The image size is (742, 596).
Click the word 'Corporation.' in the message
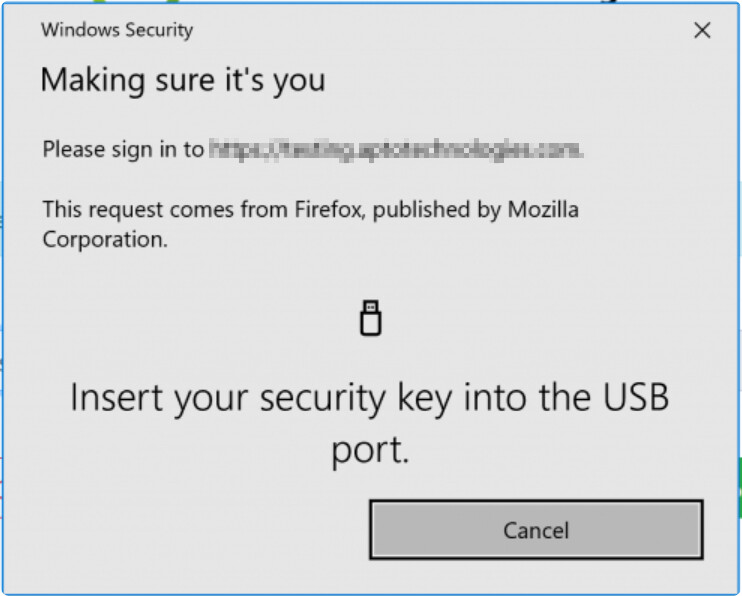pos(105,240)
